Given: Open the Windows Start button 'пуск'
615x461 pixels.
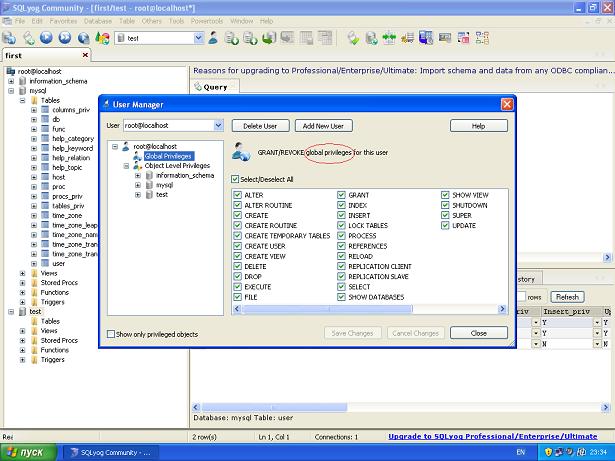Looking at the screenshot, I should pyautogui.click(x=28, y=452).
